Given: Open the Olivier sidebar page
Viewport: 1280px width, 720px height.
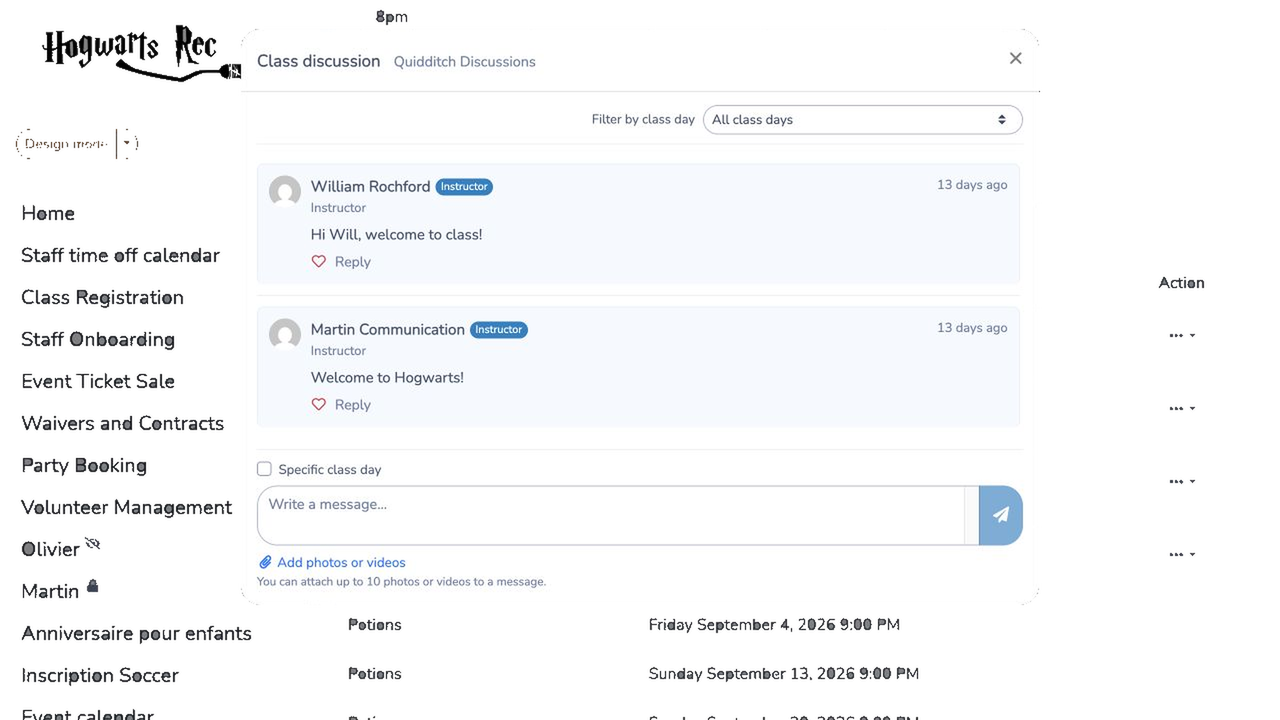Looking at the screenshot, I should 50,549.
